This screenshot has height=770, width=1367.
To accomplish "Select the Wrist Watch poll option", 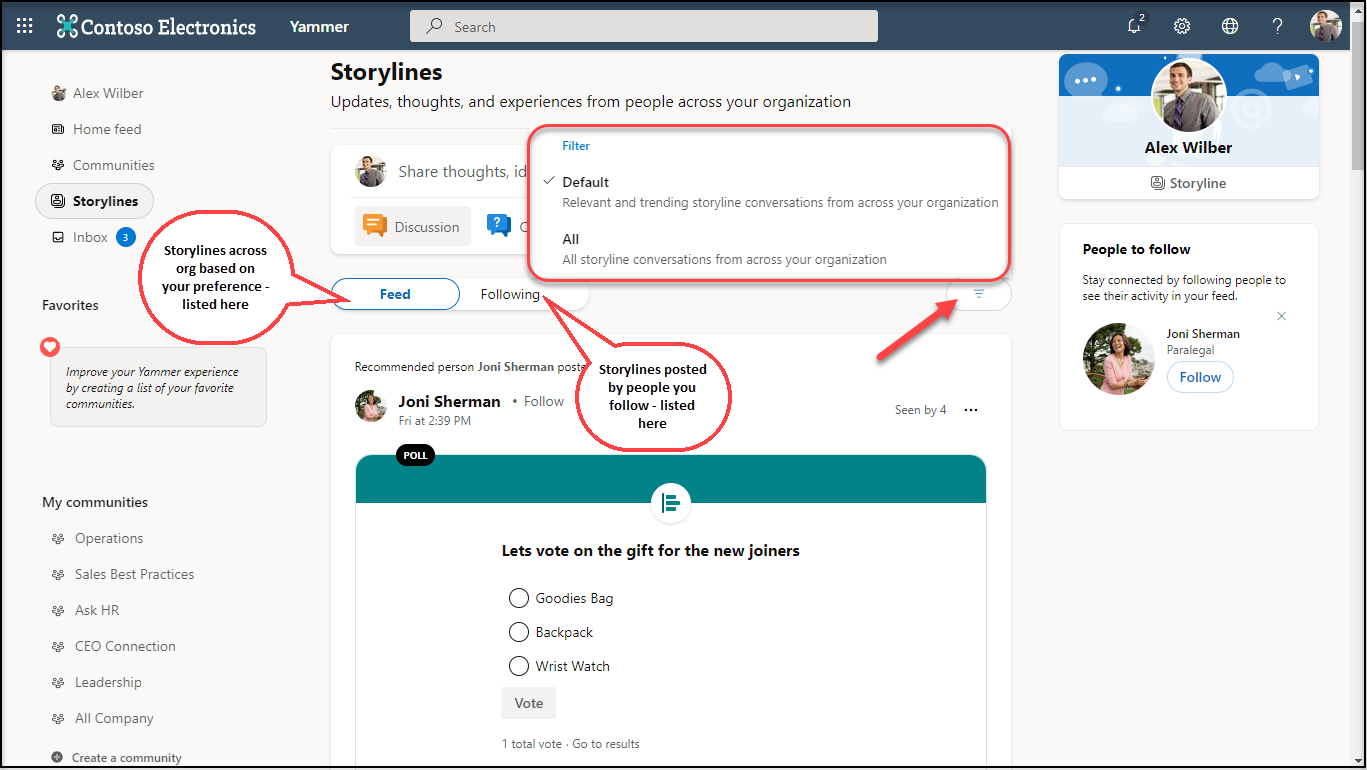I will click(x=518, y=666).
